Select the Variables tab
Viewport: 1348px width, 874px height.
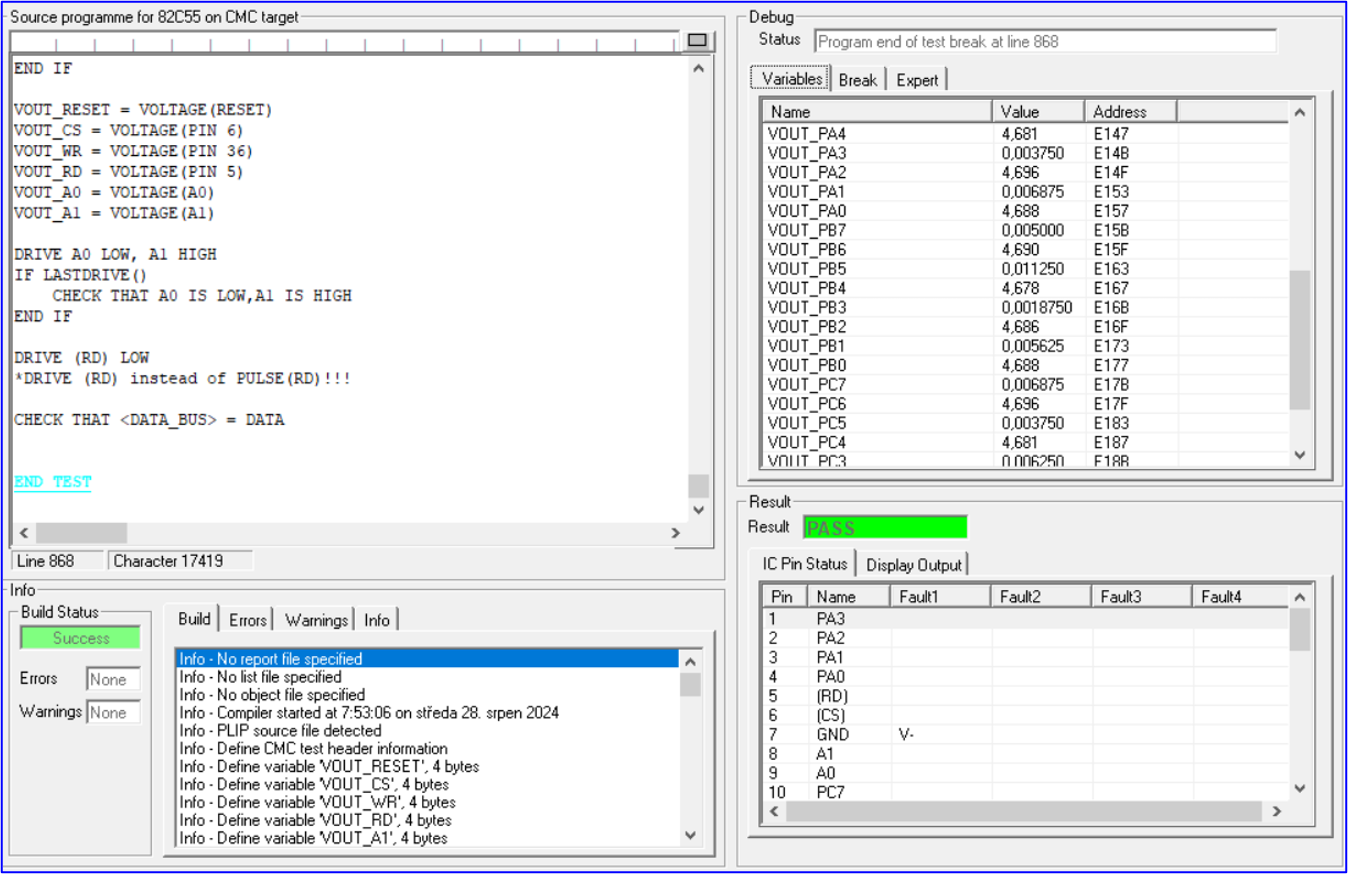(x=791, y=79)
